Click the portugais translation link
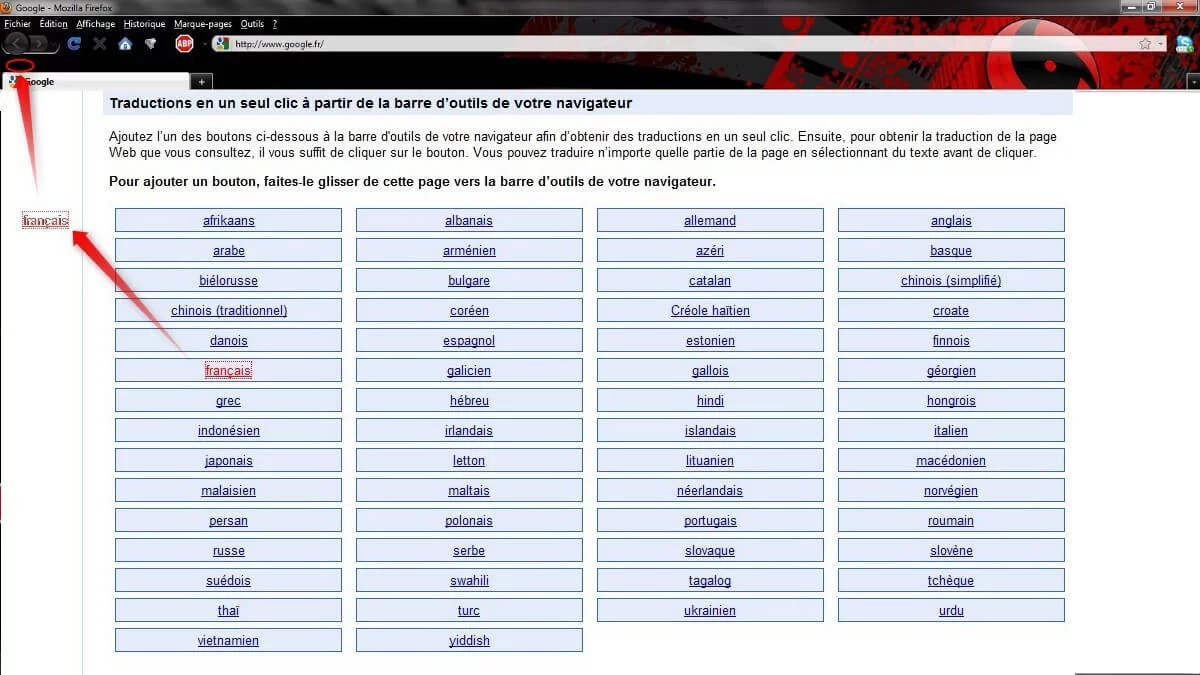 tap(710, 521)
